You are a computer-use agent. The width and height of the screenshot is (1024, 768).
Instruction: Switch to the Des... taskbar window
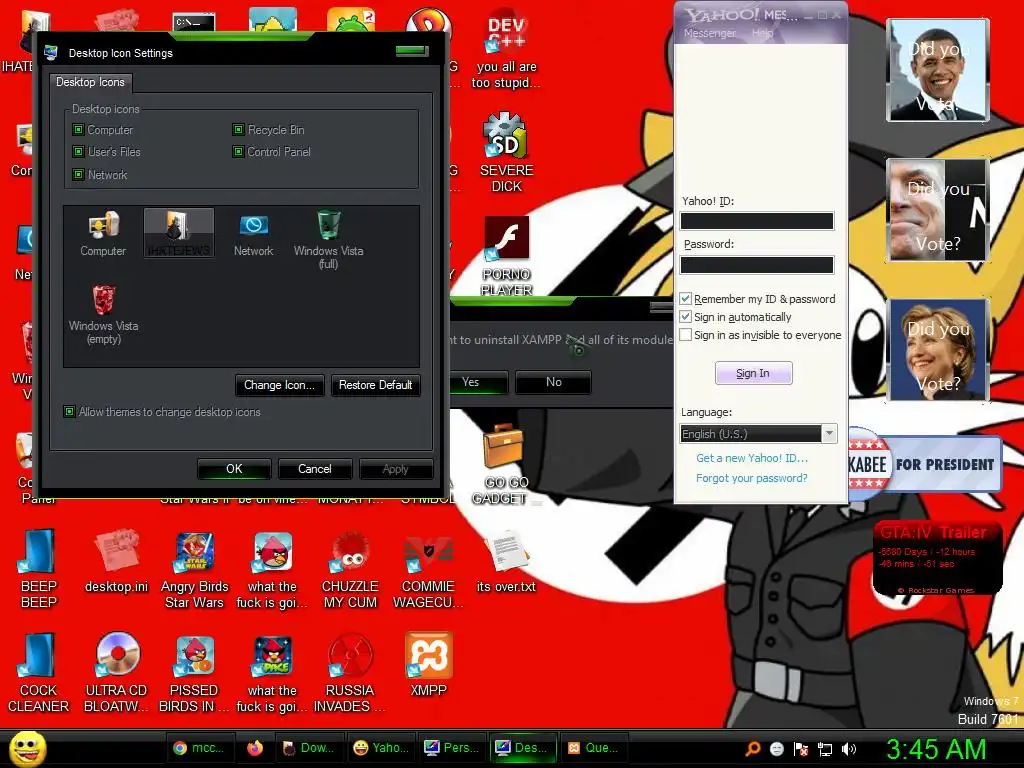(x=523, y=748)
